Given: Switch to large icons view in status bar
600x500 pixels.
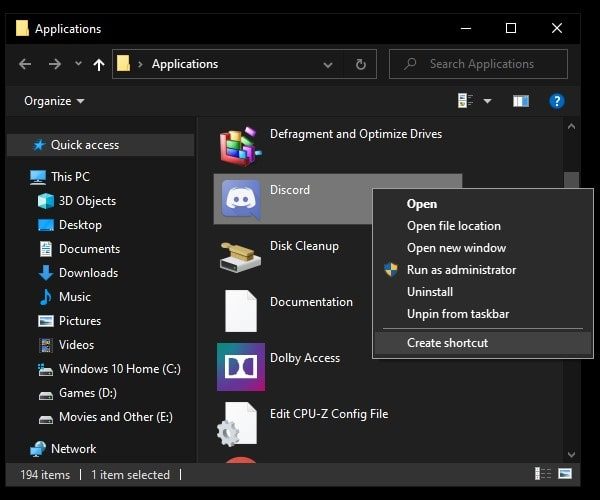Looking at the screenshot, I should [x=564, y=474].
